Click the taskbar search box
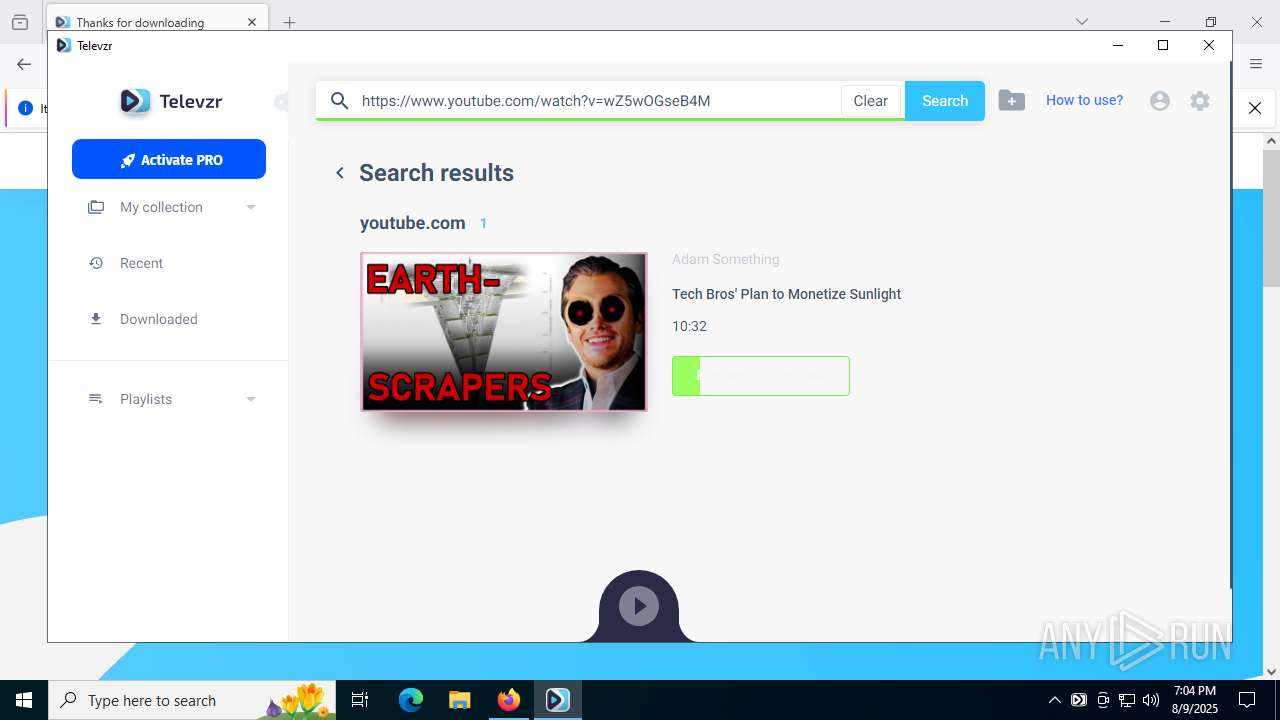 click(192, 700)
